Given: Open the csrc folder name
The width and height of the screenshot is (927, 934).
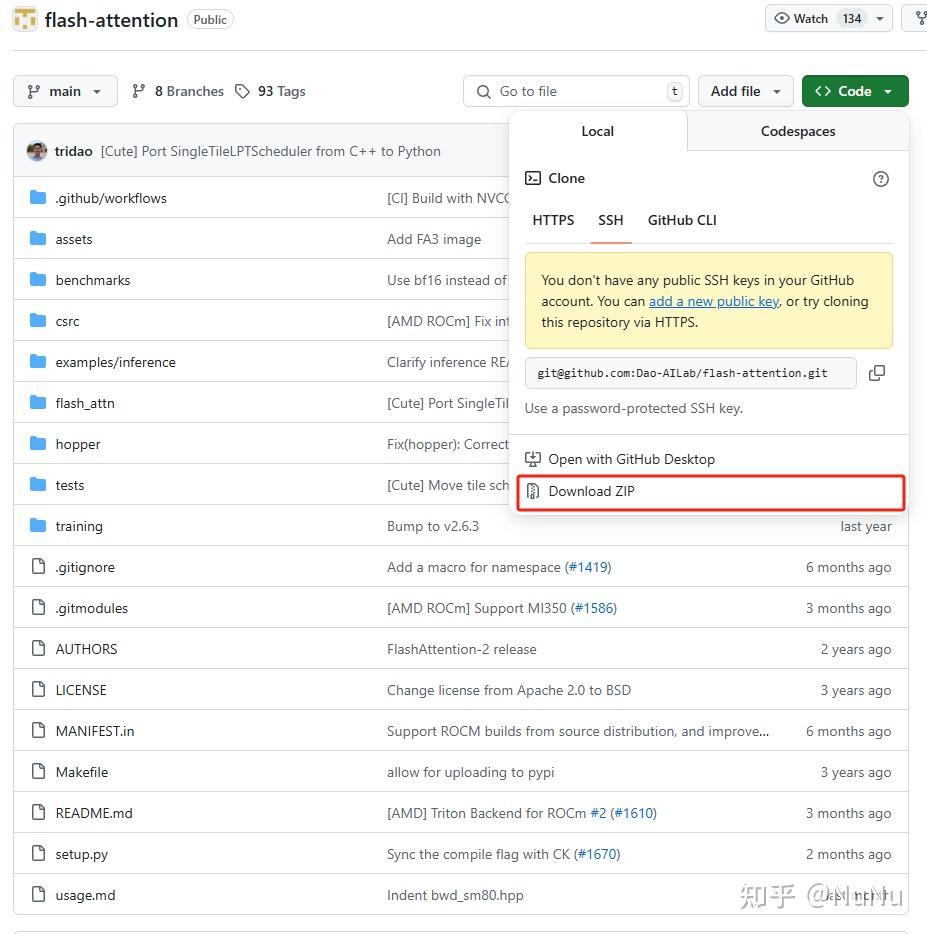Looking at the screenshot, I should (x=67, y=322).
